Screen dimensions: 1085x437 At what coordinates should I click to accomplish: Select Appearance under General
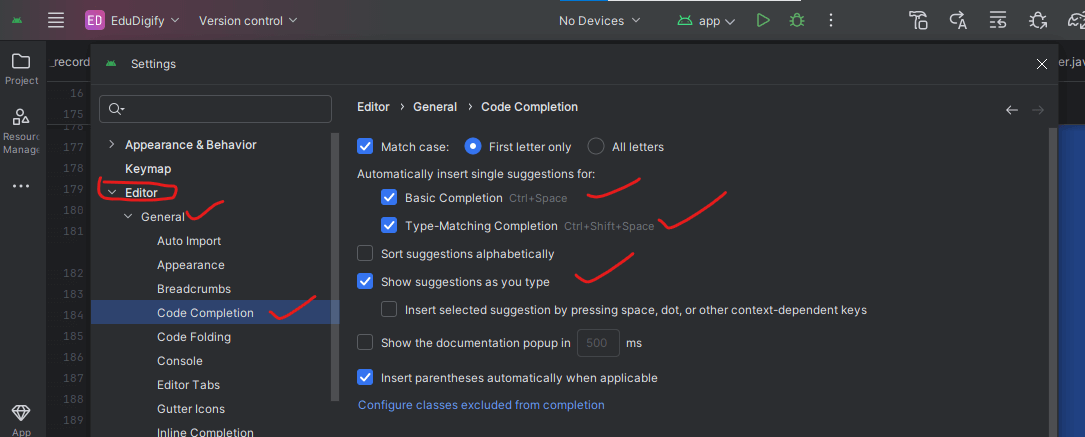point(190,265)
